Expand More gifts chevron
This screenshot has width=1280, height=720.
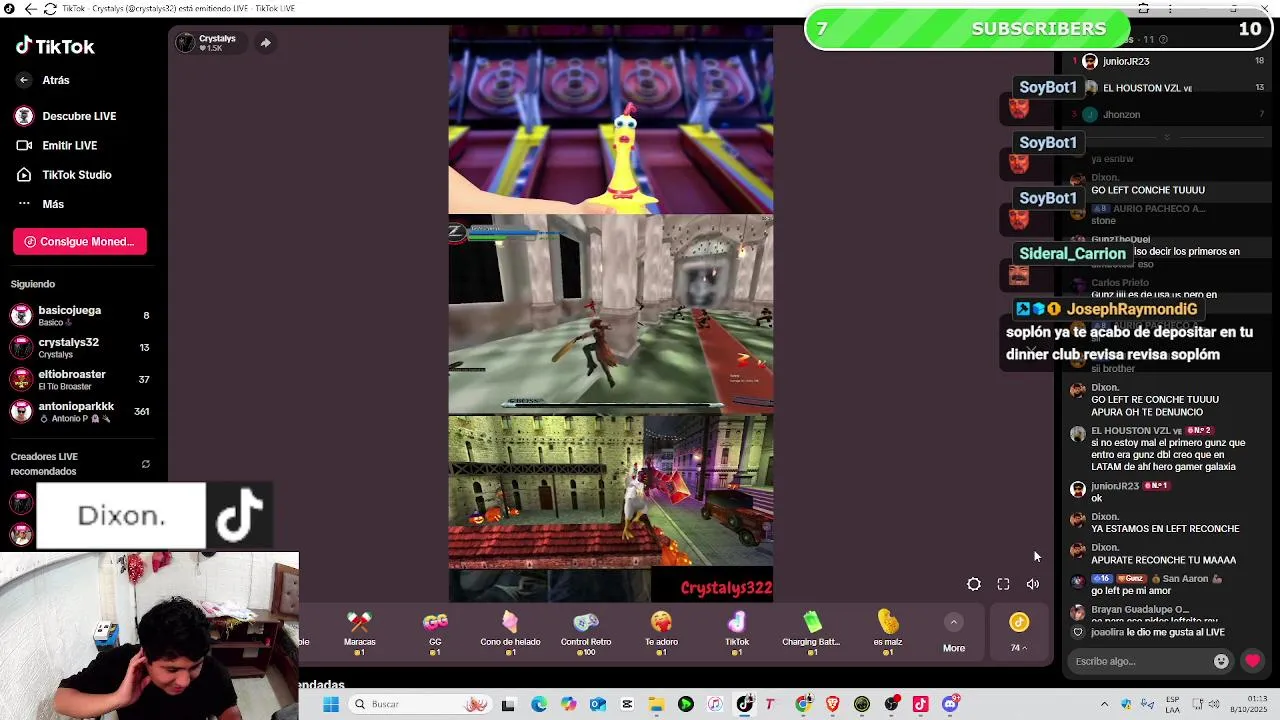[x=954, y=623]
